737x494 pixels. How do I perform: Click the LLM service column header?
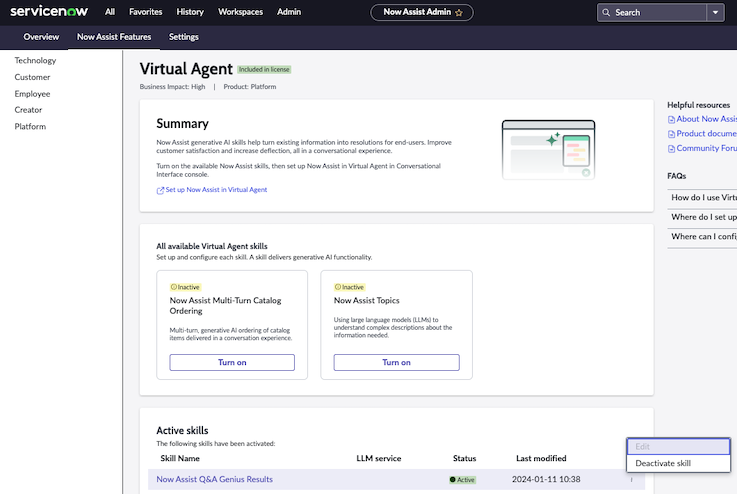(379, 458)
